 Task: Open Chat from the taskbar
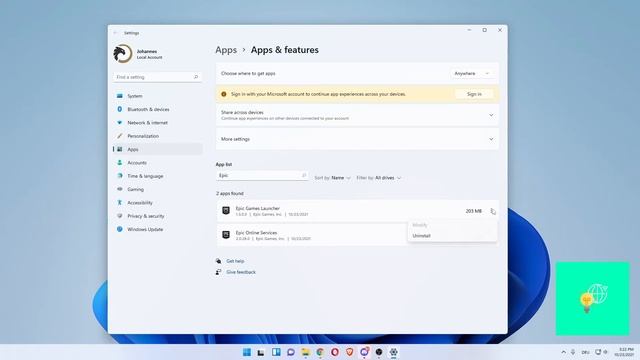coord(291,352)
